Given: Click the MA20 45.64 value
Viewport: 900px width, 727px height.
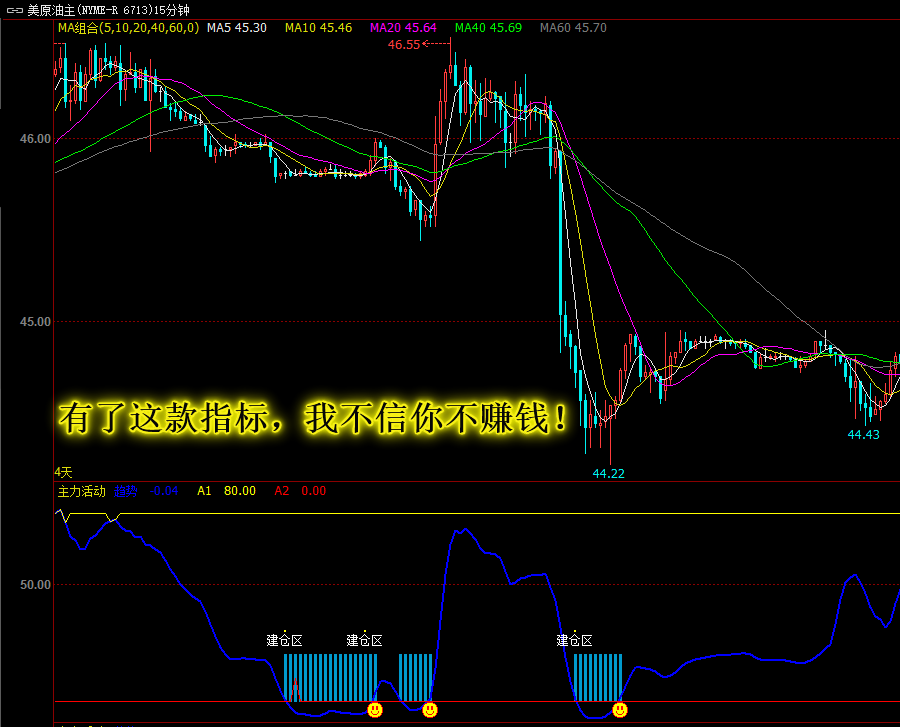Looking at the screenshot, I should coord(403,28).
